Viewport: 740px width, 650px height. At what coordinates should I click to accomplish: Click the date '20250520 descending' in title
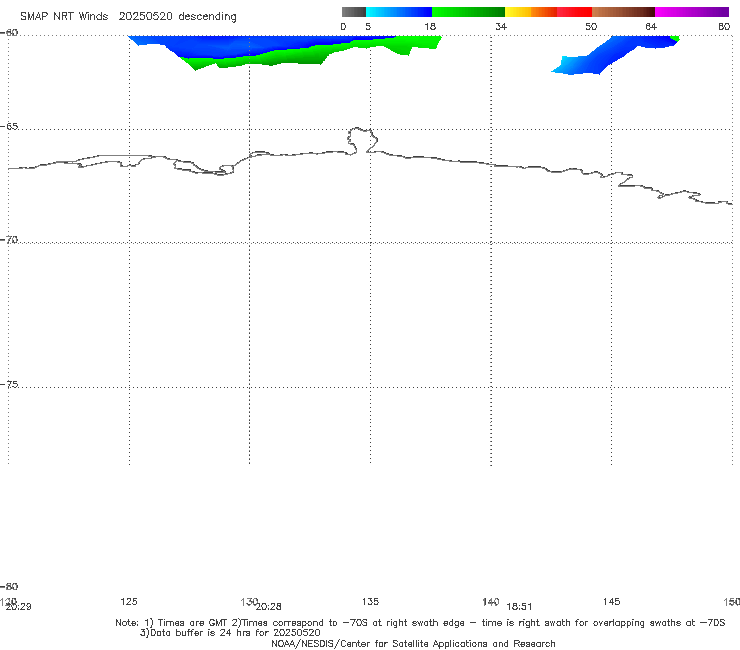tap(177, 16)
